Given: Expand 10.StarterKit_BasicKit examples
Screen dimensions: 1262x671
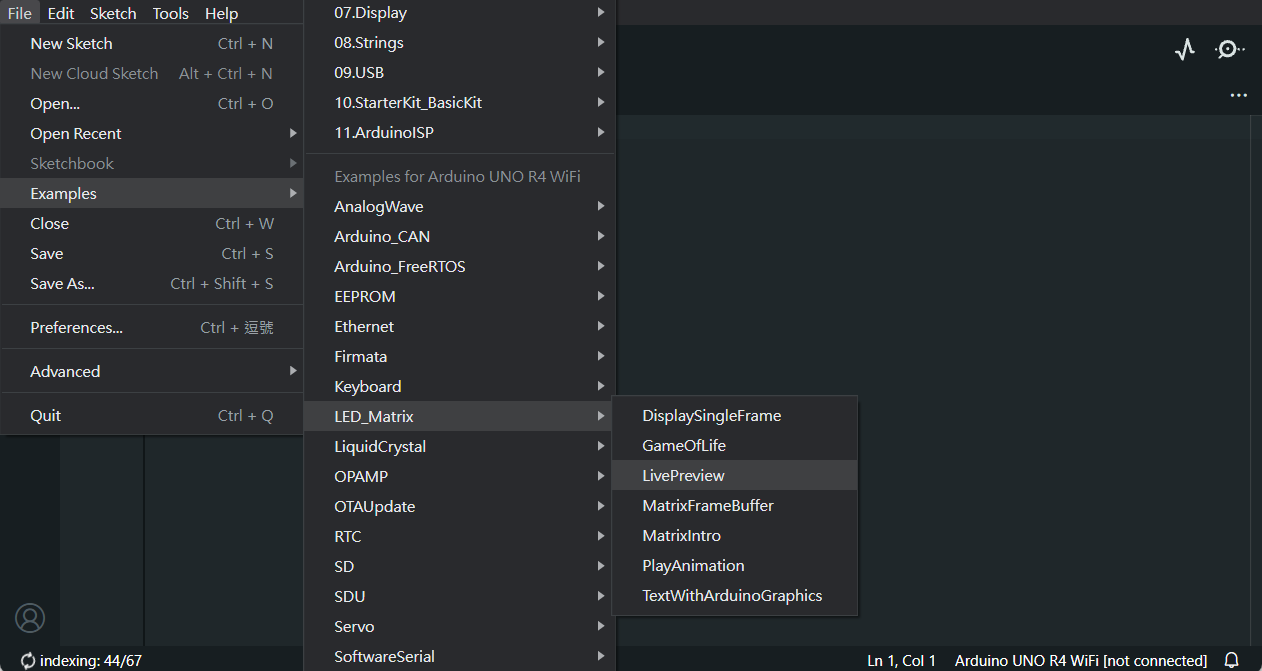Looking at the screenshot, I should [x=460, y=103].
